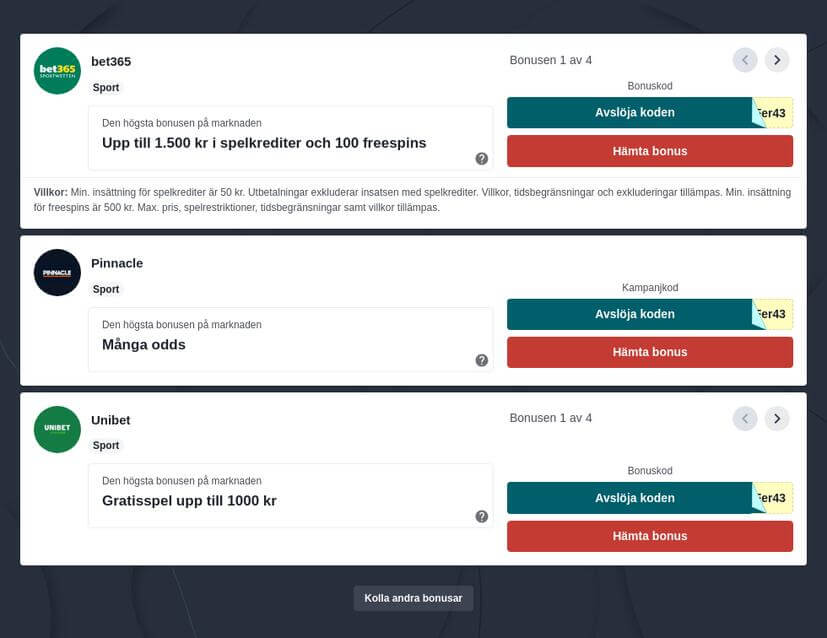Click the peeled Fer43 code corner on bet365
827x638 pixels.
pyautogui.click(x=773, y=112)
